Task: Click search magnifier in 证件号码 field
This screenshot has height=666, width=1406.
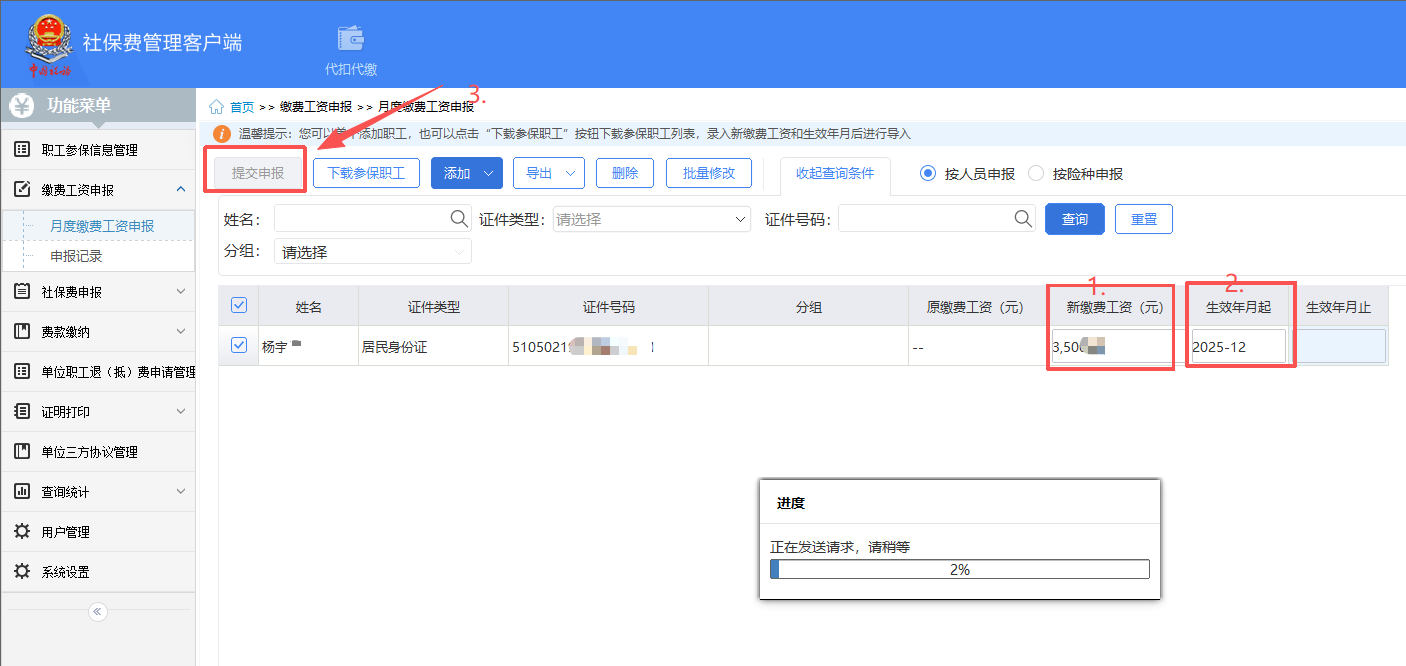Action: pos(1023,219)
